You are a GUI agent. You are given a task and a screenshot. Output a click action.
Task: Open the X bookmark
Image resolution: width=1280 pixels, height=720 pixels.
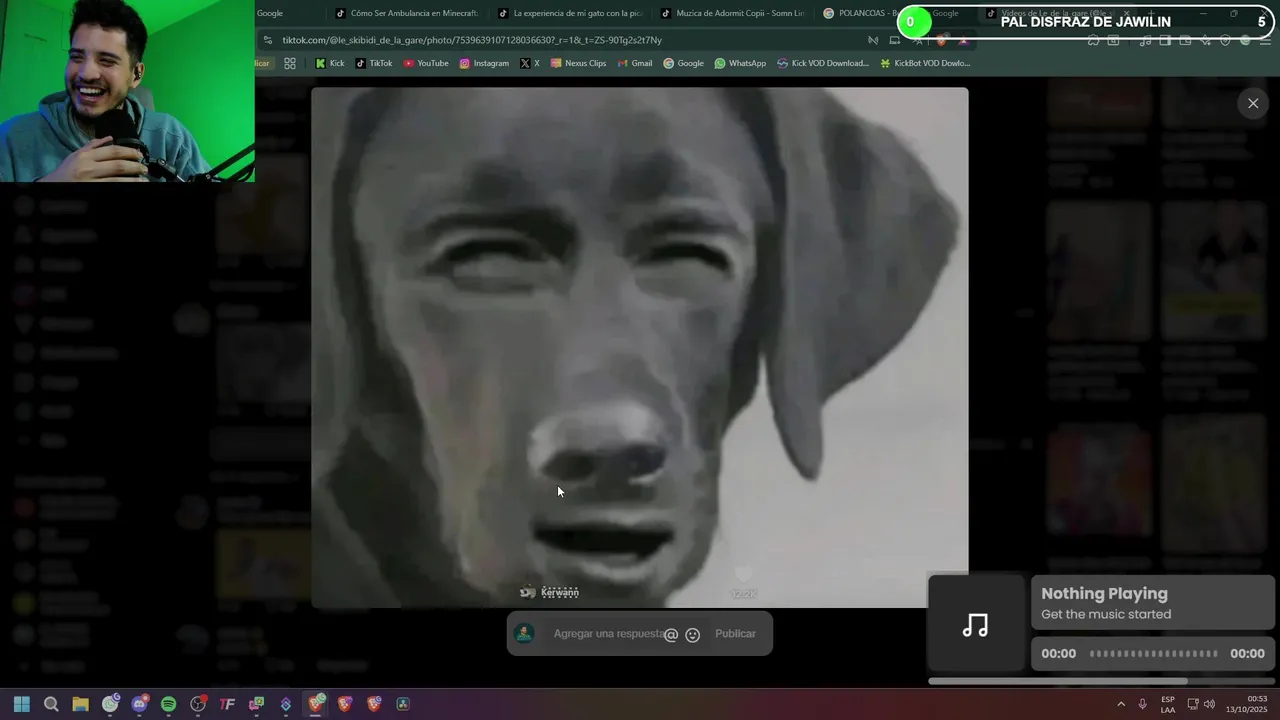(x=530, y=63)
